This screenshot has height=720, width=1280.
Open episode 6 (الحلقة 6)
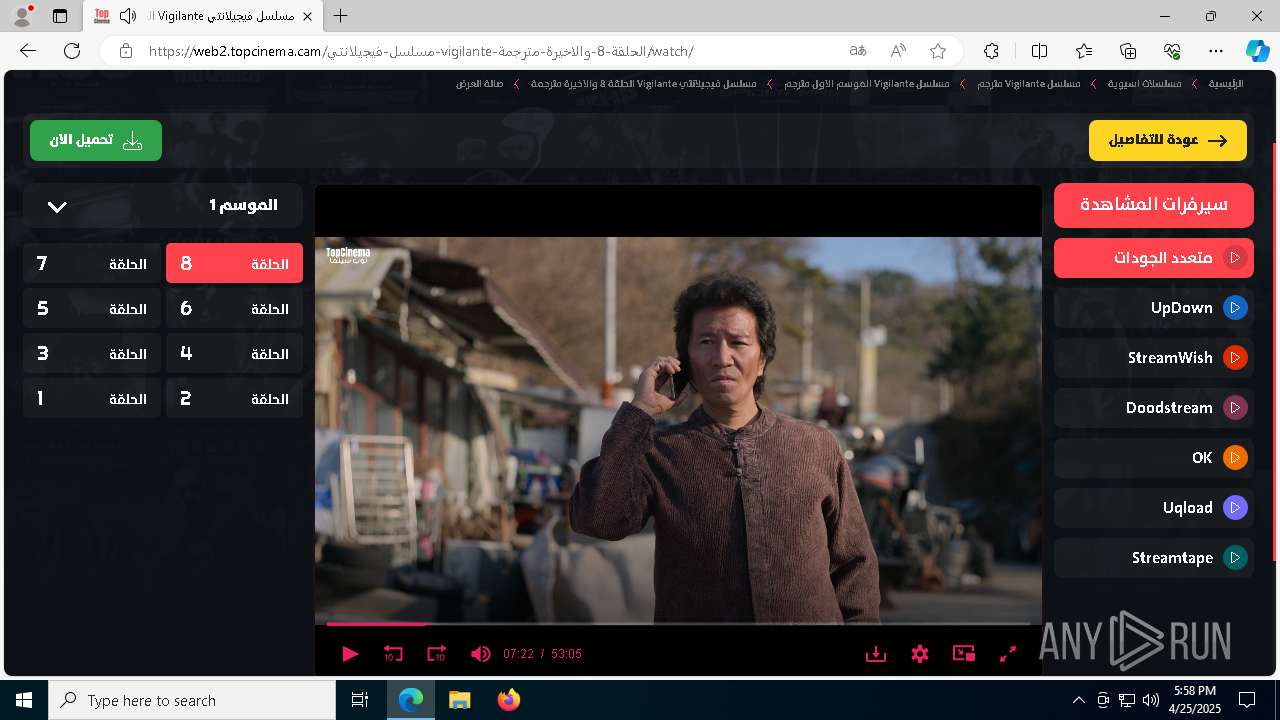pos(234,309)
